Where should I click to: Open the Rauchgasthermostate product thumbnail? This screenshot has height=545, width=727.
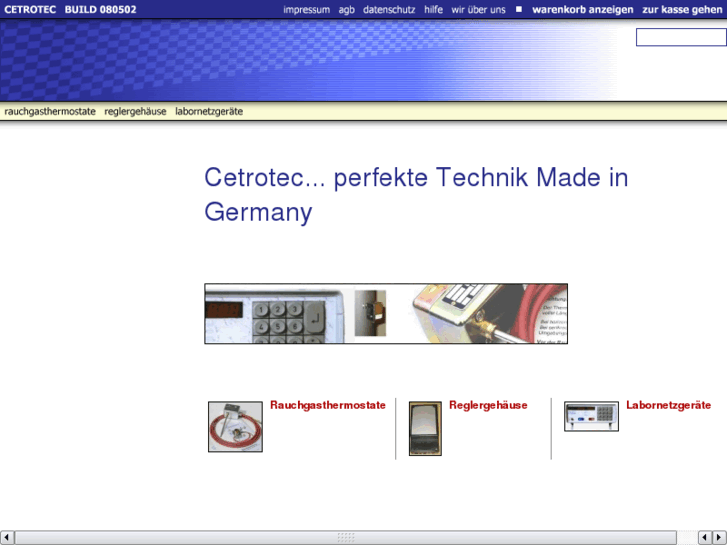point(235,427)
